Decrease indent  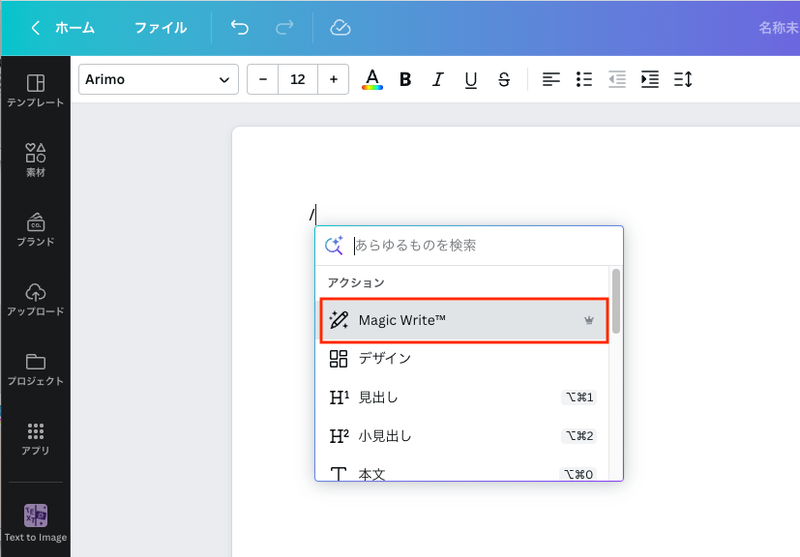[x=617, y=80]
